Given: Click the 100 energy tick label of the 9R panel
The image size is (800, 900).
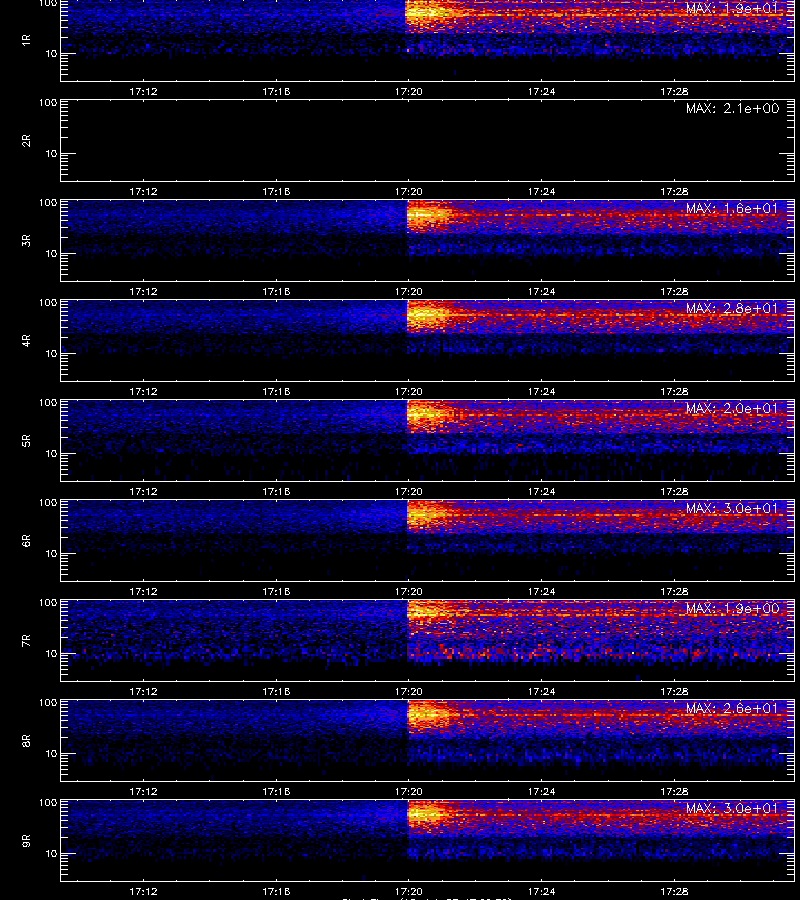Looking at the screenshot, I should 48,802.
